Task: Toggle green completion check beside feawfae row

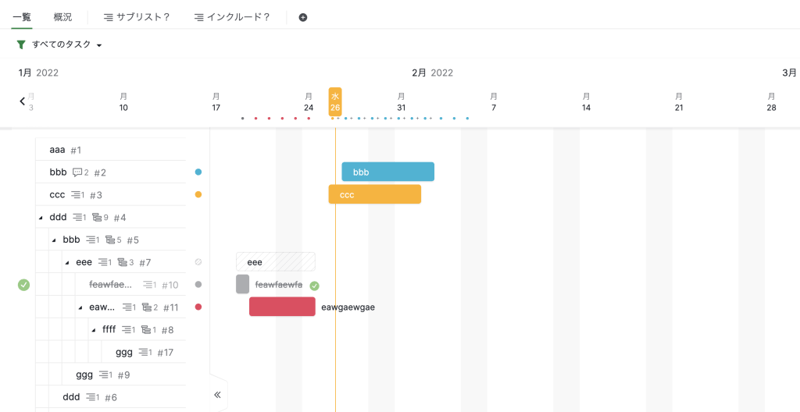Action: [x=24, y=285]
